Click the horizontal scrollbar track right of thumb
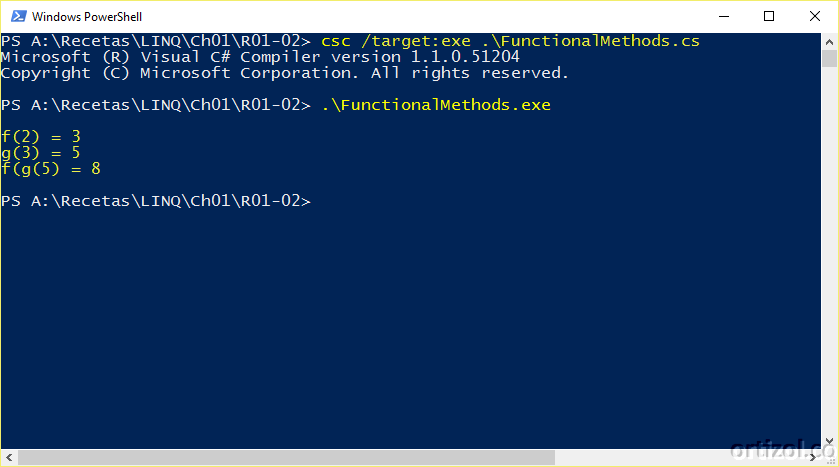The image size is (839, 467). [680, 457]
